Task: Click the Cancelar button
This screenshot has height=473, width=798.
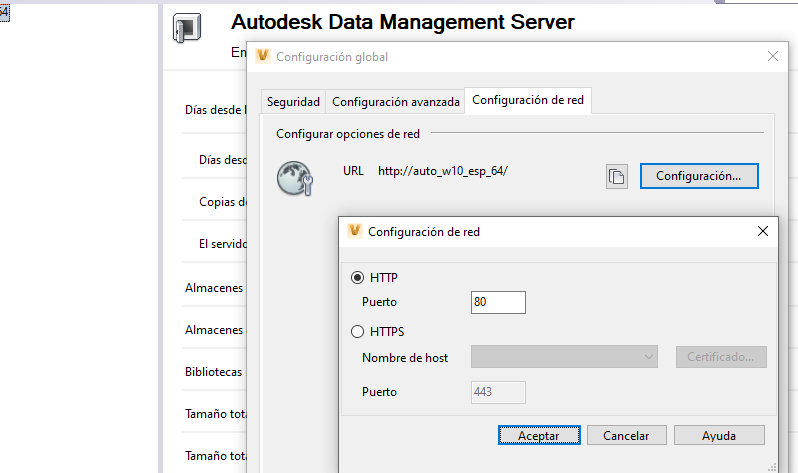Action: click(626, 435)
